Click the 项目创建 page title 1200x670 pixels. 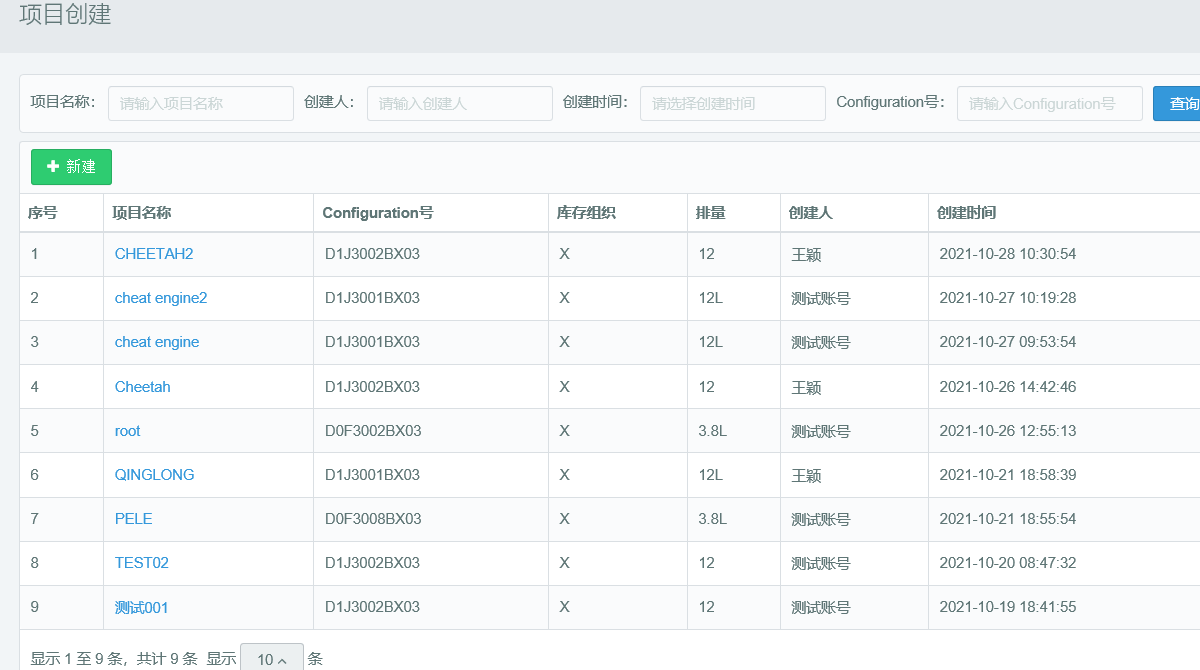(x=65, y=14)
